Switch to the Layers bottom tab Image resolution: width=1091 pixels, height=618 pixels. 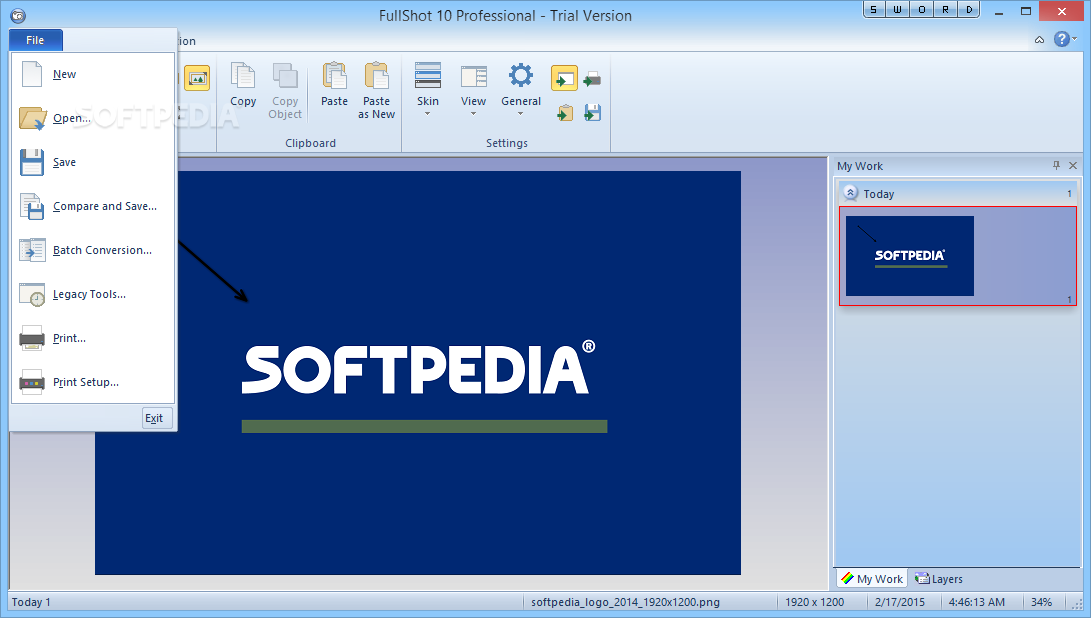pos(939,578)
